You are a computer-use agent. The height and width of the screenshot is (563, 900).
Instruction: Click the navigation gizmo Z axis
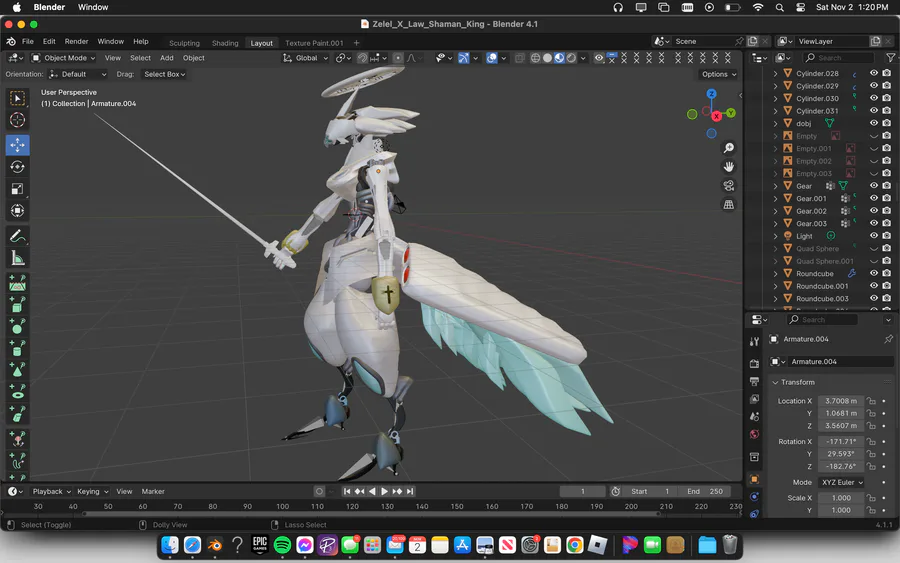click(711, 94)
